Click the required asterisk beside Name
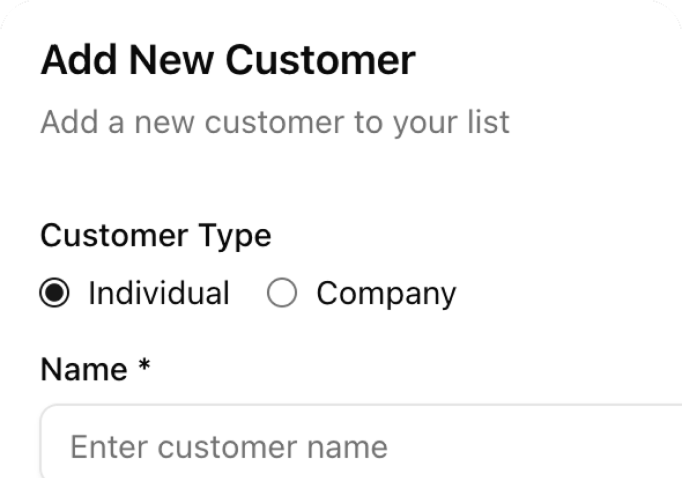This screenshot has width=682, height=478. (144, 368)
